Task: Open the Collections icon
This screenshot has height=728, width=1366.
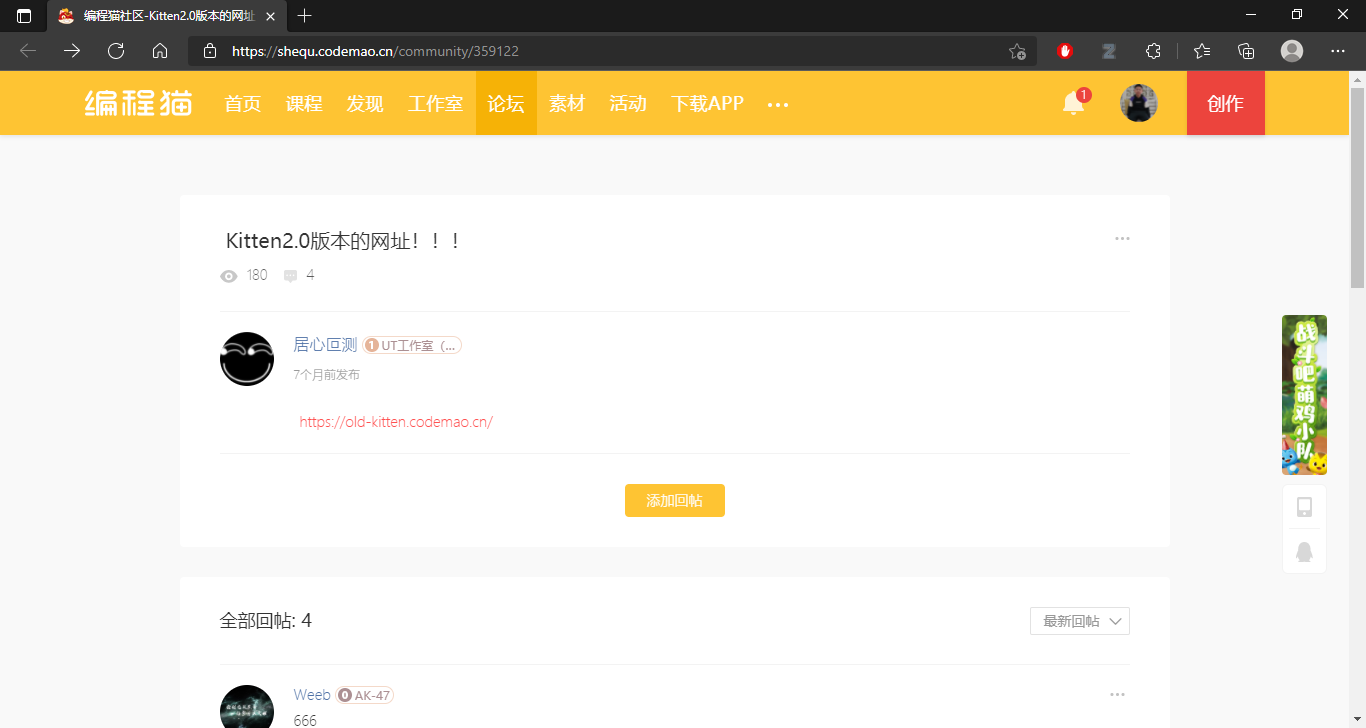Action: click(x=1246, y=51)
